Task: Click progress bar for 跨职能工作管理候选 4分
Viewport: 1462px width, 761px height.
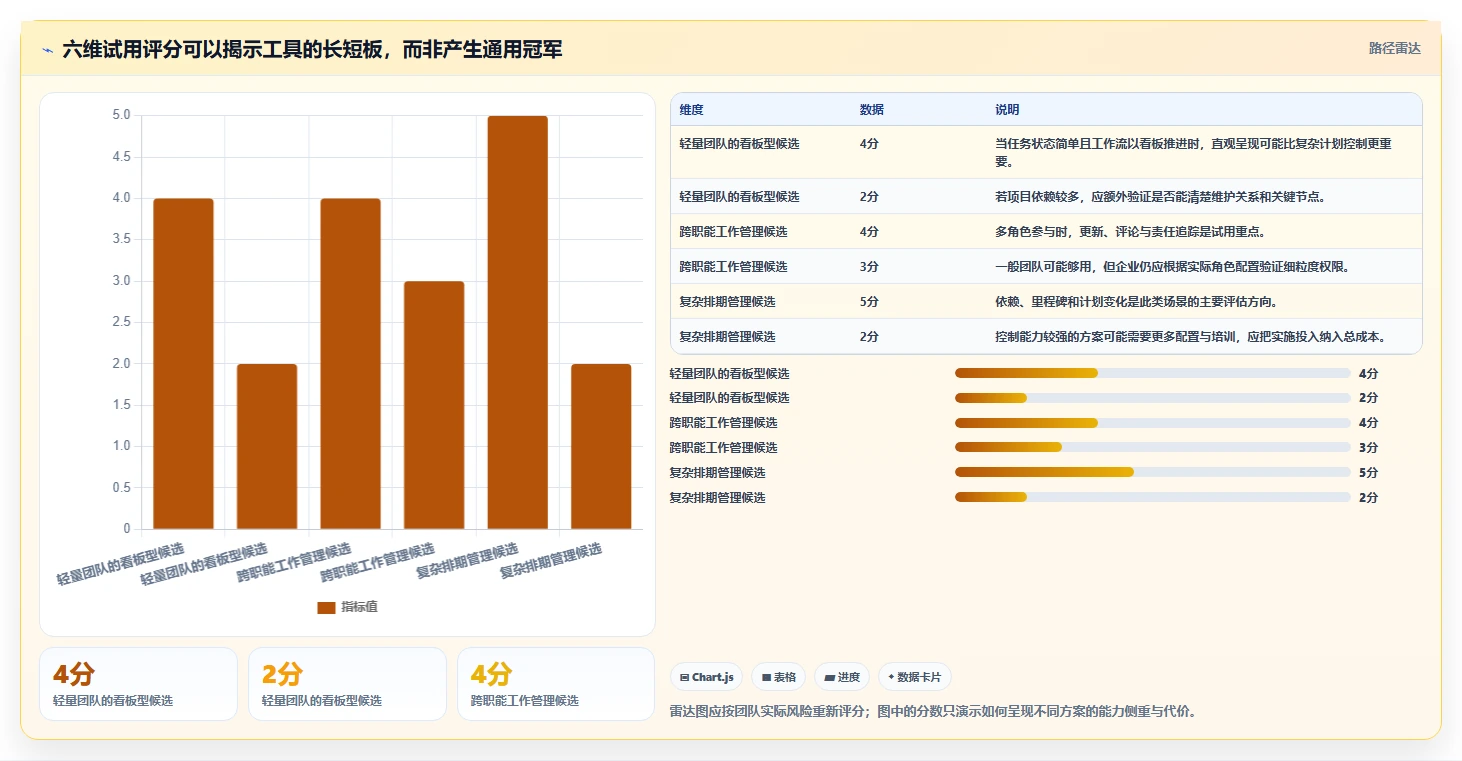Action: coord(1152,423)
